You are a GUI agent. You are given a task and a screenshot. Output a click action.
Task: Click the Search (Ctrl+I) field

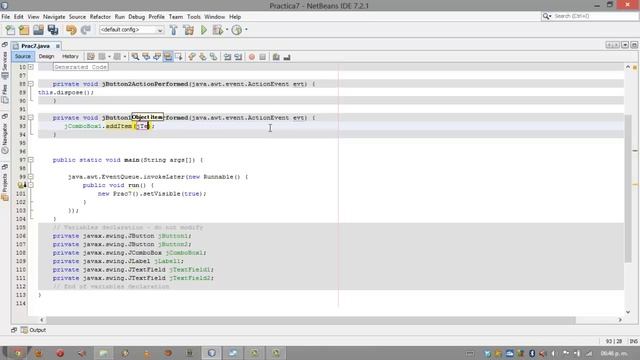coord(589,16)
